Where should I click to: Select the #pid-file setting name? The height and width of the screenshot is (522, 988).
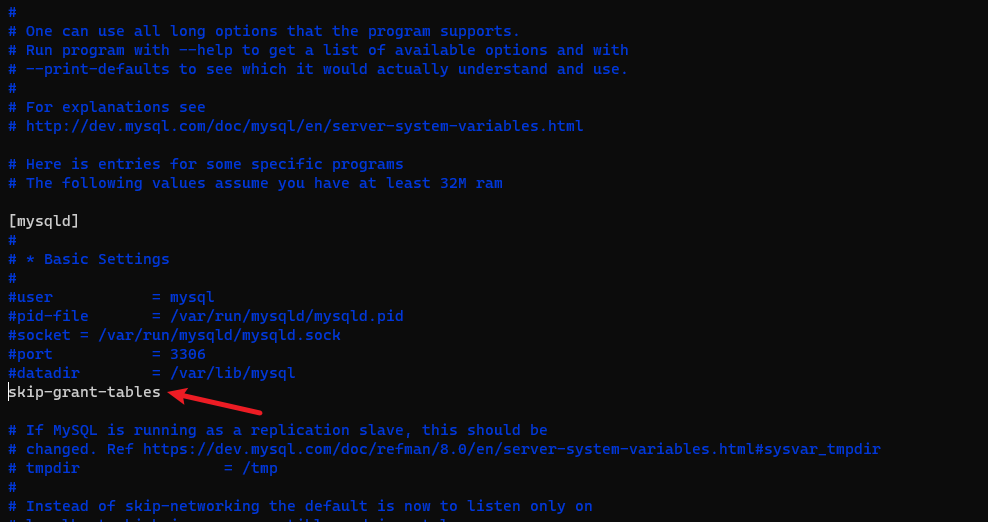(x=48, y=316)
